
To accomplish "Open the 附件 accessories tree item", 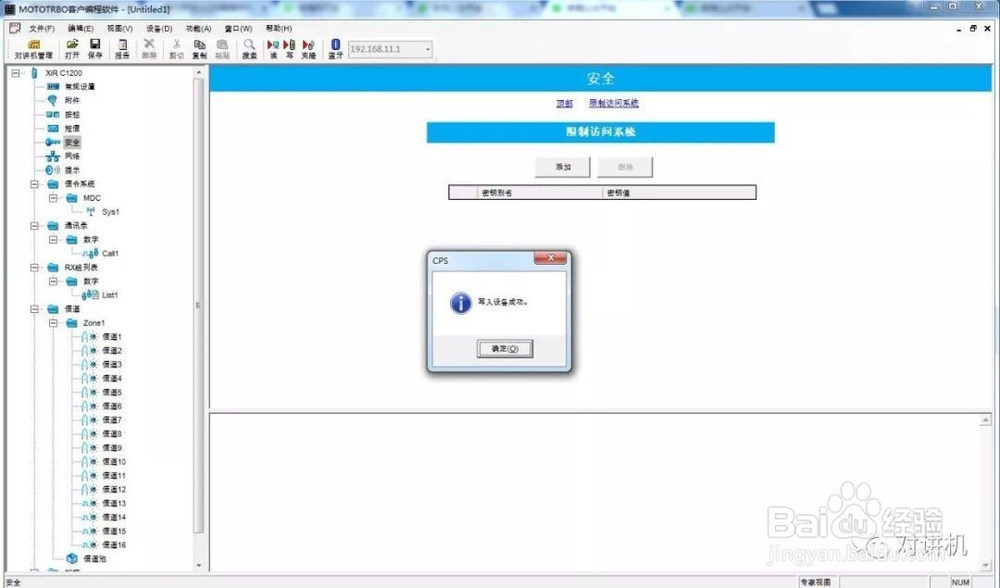I will pos(72,101).
